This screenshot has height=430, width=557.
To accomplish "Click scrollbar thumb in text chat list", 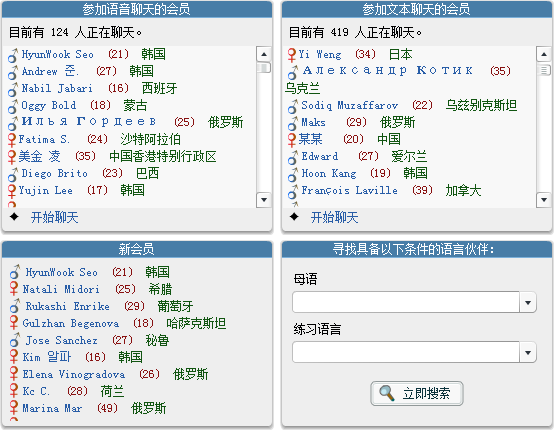I will coord(544,70).
